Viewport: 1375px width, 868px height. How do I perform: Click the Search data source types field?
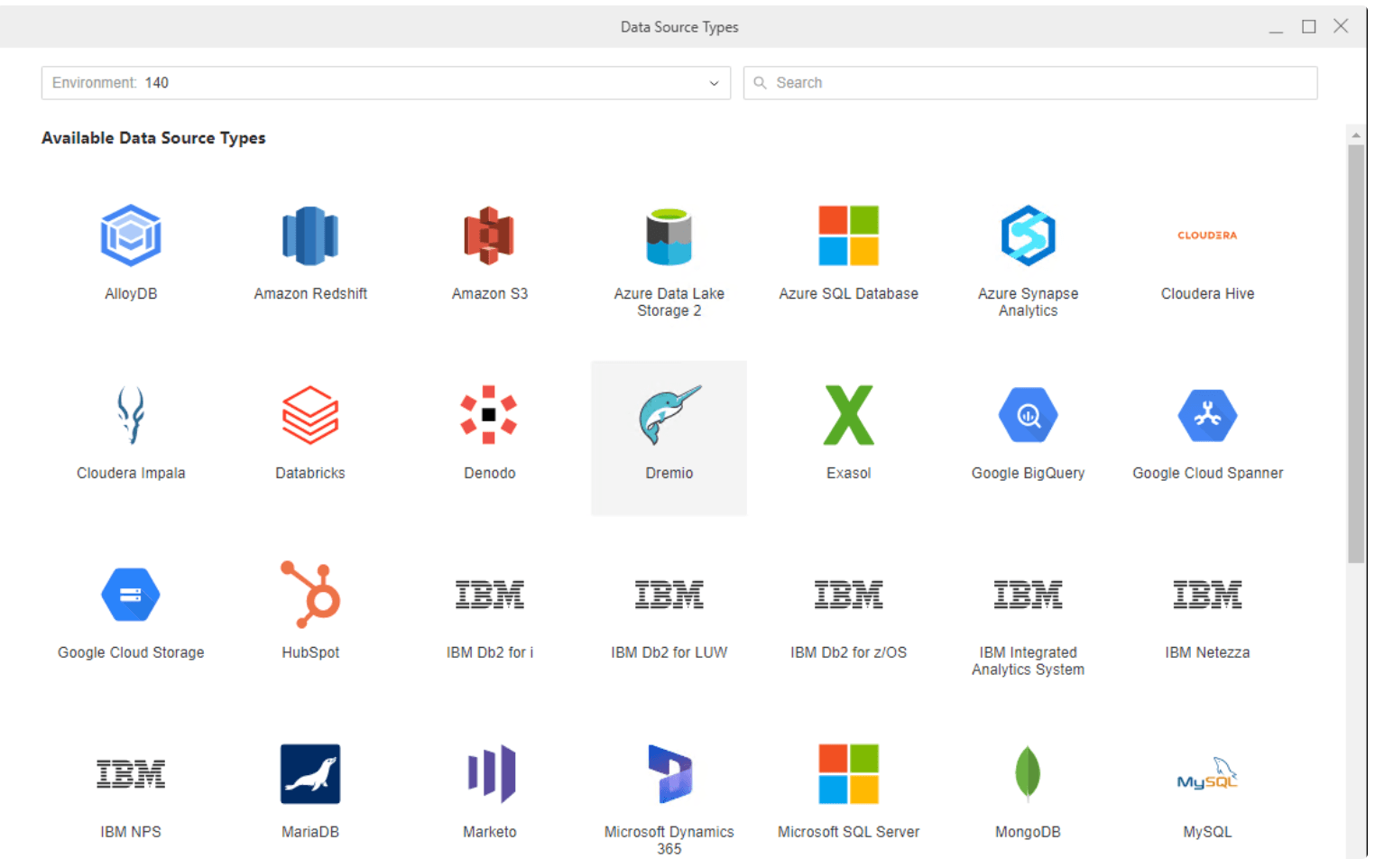pos(1030,83)
